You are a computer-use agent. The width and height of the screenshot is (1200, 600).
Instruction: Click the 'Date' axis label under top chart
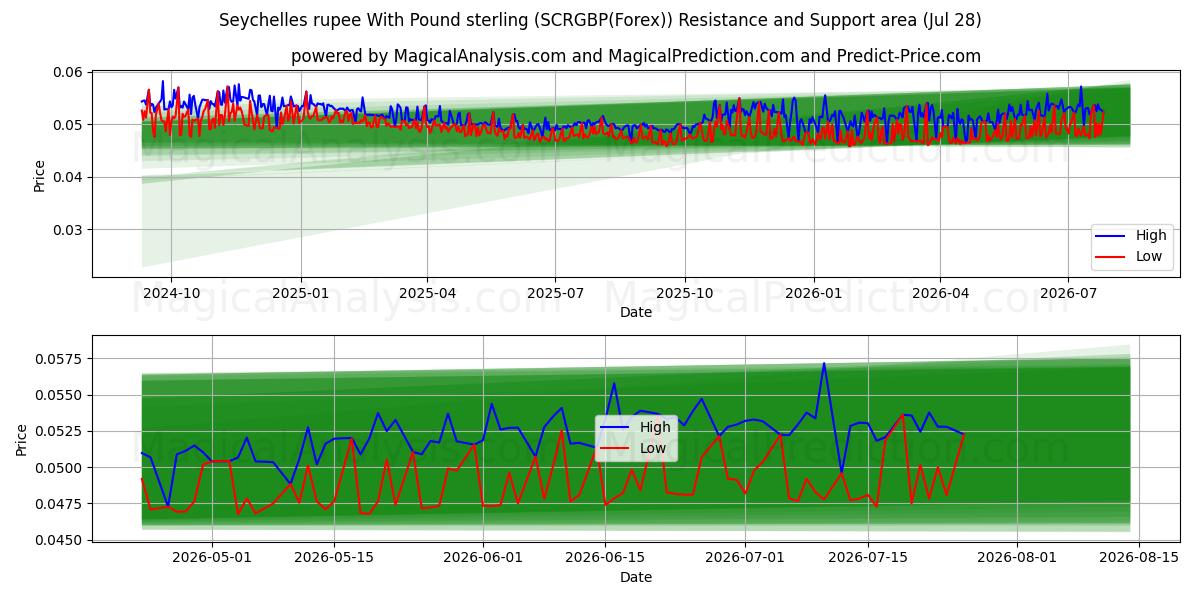pos(636,312)
